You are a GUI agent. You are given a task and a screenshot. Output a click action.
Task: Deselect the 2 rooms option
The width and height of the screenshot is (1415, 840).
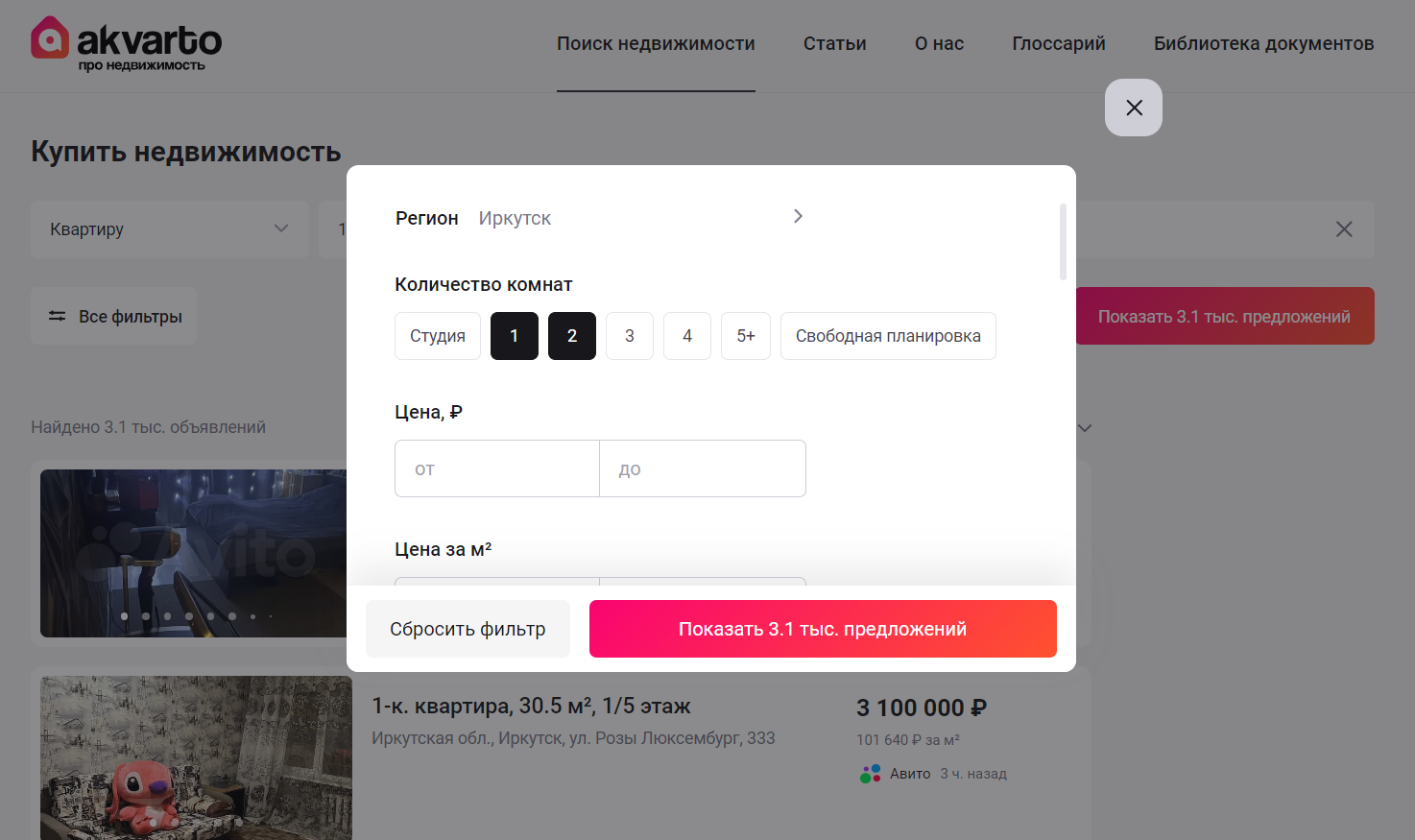[x=572, y=336]
